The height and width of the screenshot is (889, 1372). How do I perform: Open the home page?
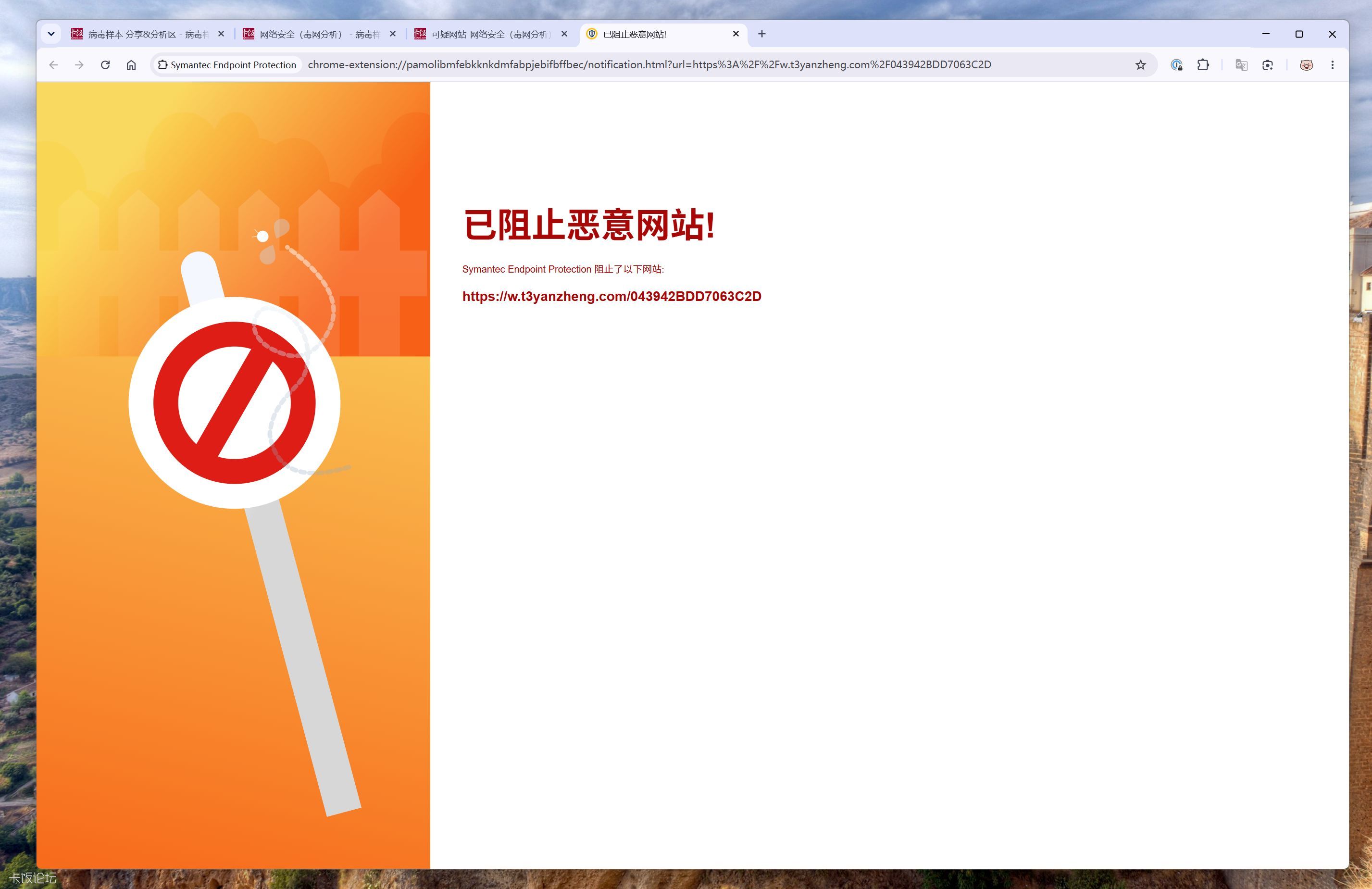coord(131,64)
